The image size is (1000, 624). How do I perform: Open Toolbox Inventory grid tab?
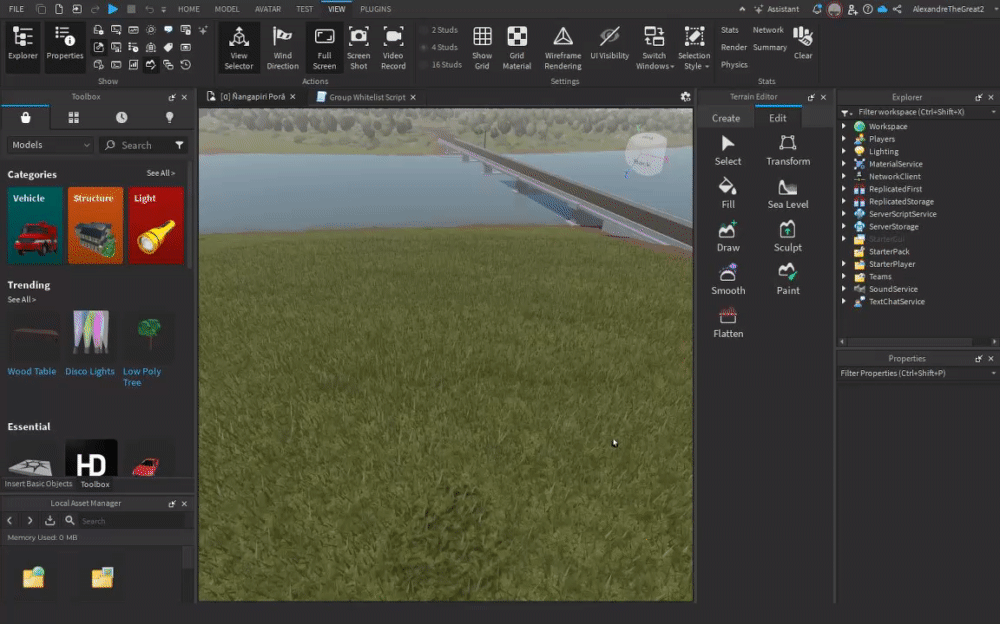pos(73,117)
